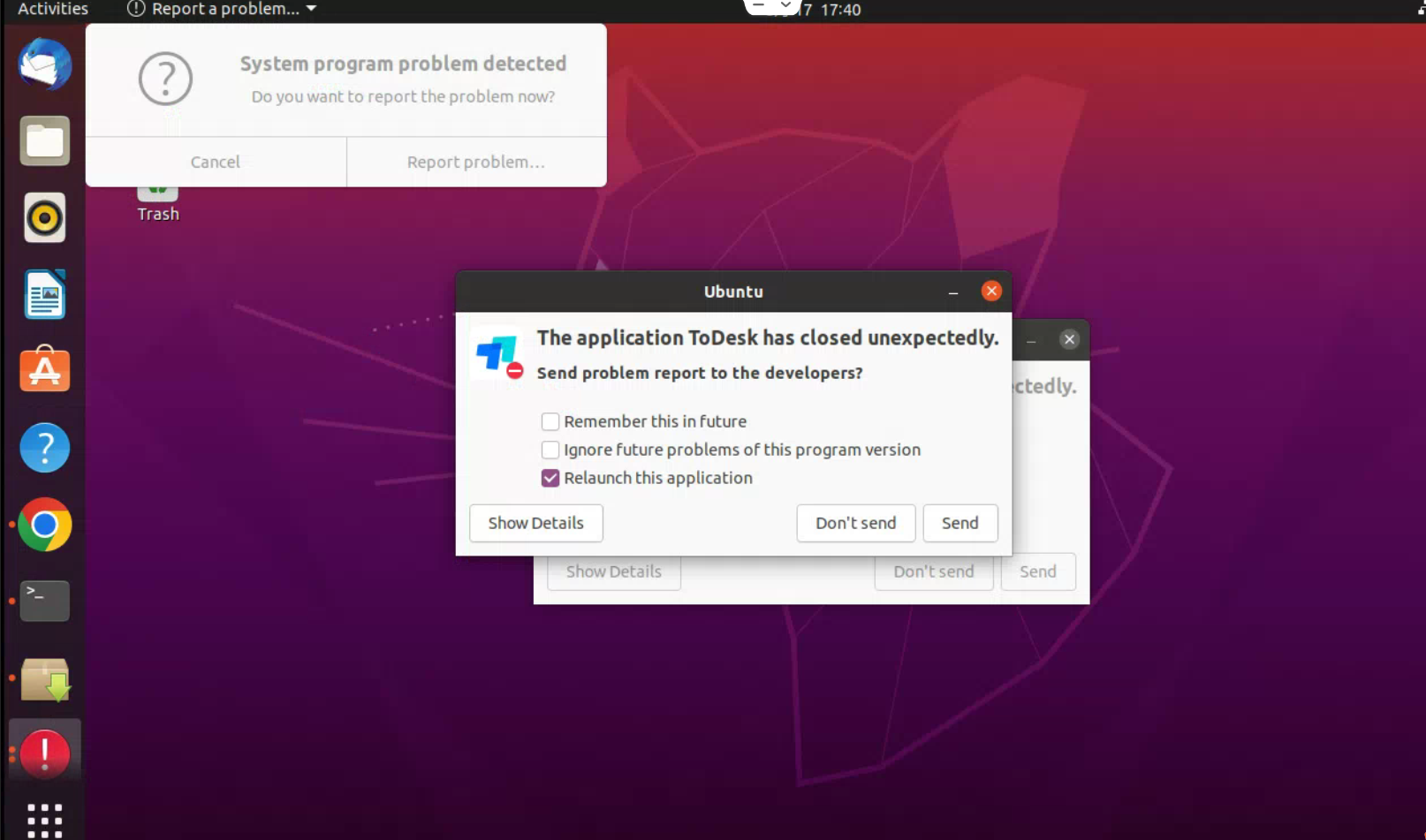Open the Help icon in dock
Screen dimensions: 1426x840
click(x=44, y=448)
